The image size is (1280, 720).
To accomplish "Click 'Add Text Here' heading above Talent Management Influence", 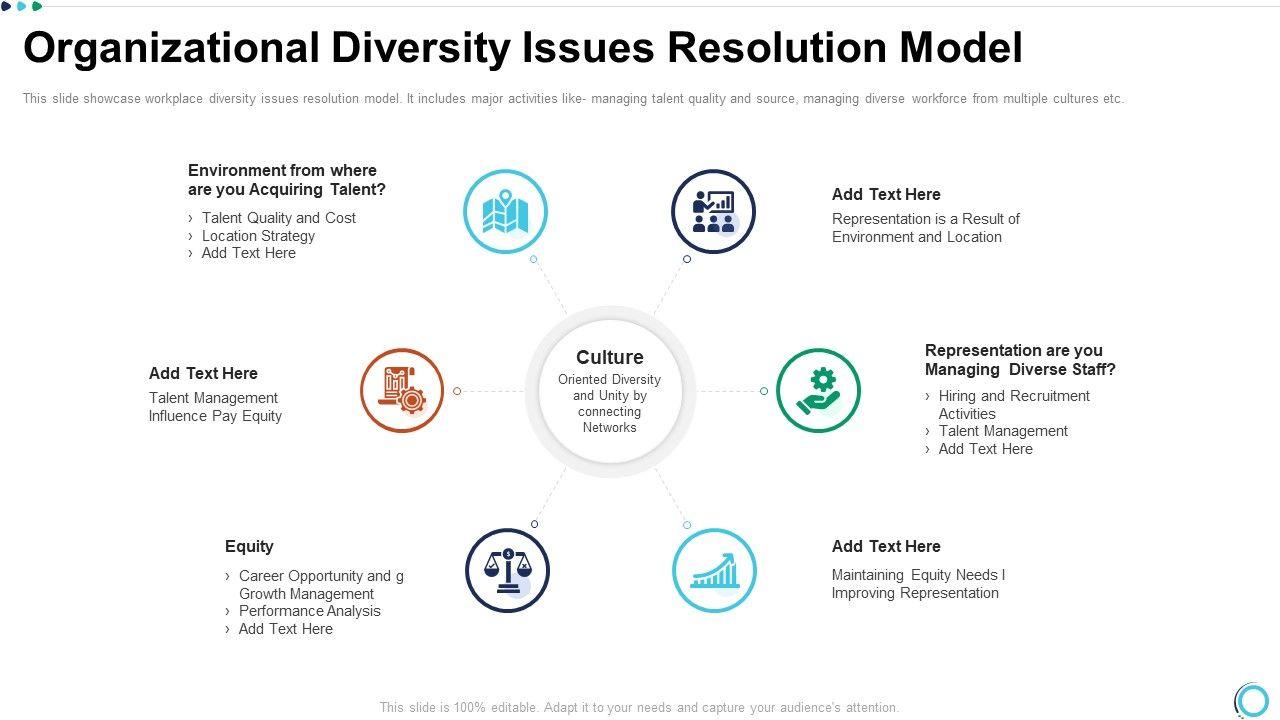I will 203,373.
